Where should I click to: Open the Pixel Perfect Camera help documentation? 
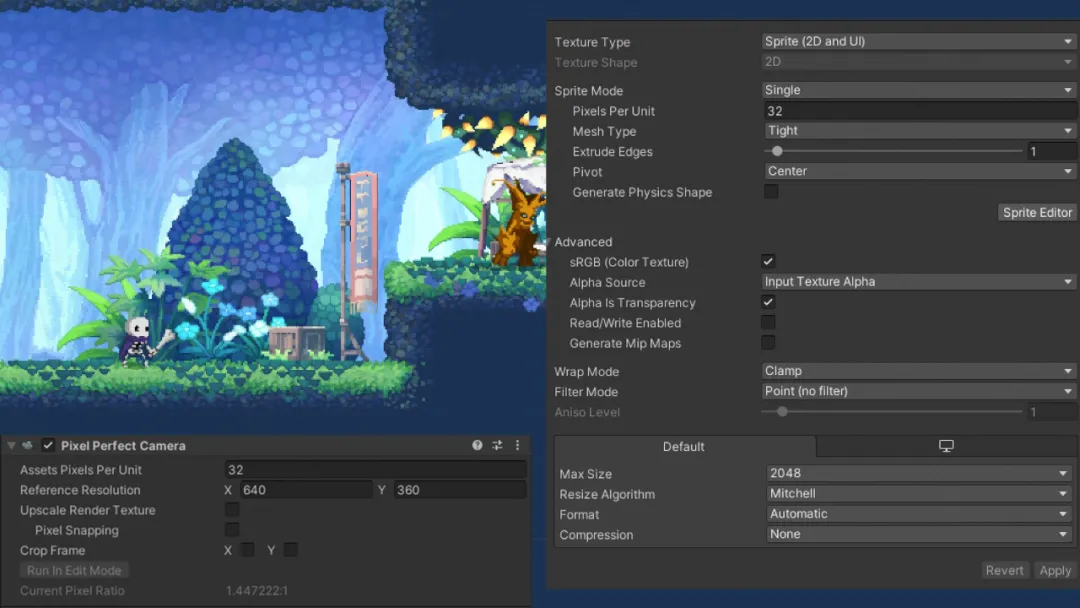click(477, 445)
